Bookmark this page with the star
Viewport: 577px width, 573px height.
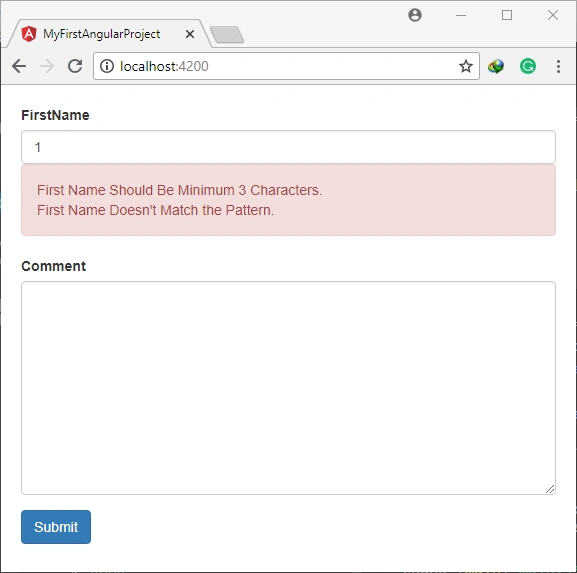pyautogui.click(x=466, y=66)
